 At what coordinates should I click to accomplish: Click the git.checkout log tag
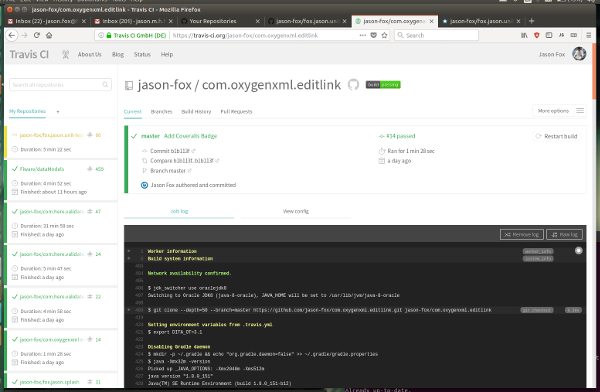[x=536, y=310]
